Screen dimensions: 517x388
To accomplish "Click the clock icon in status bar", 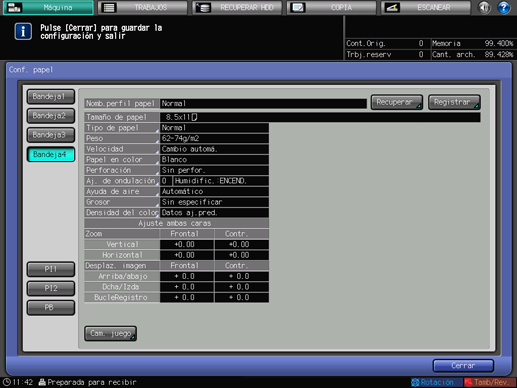I will (6, 382).
